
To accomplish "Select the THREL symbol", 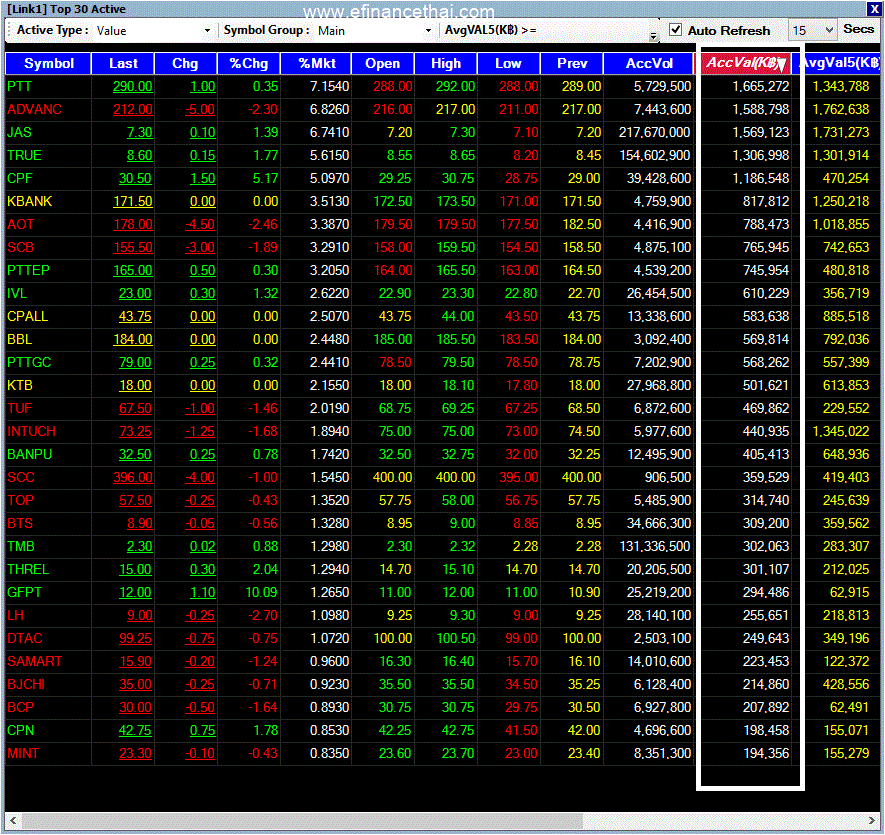I will (x=28, y=570).
